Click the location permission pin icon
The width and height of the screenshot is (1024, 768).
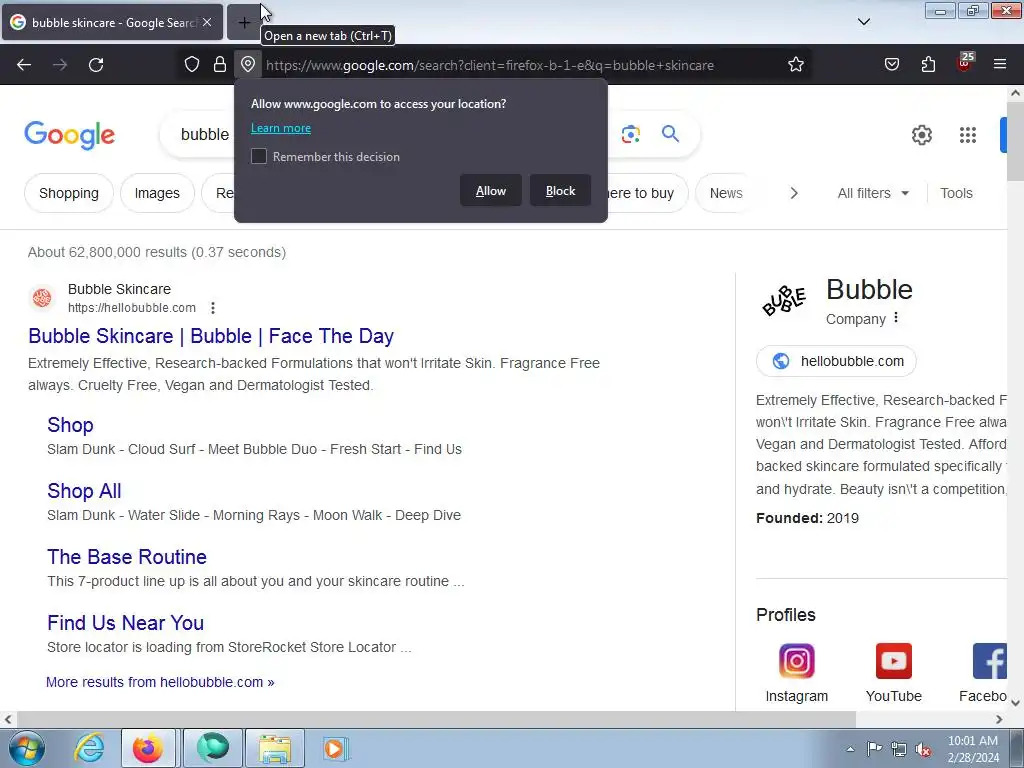point(248,65)
